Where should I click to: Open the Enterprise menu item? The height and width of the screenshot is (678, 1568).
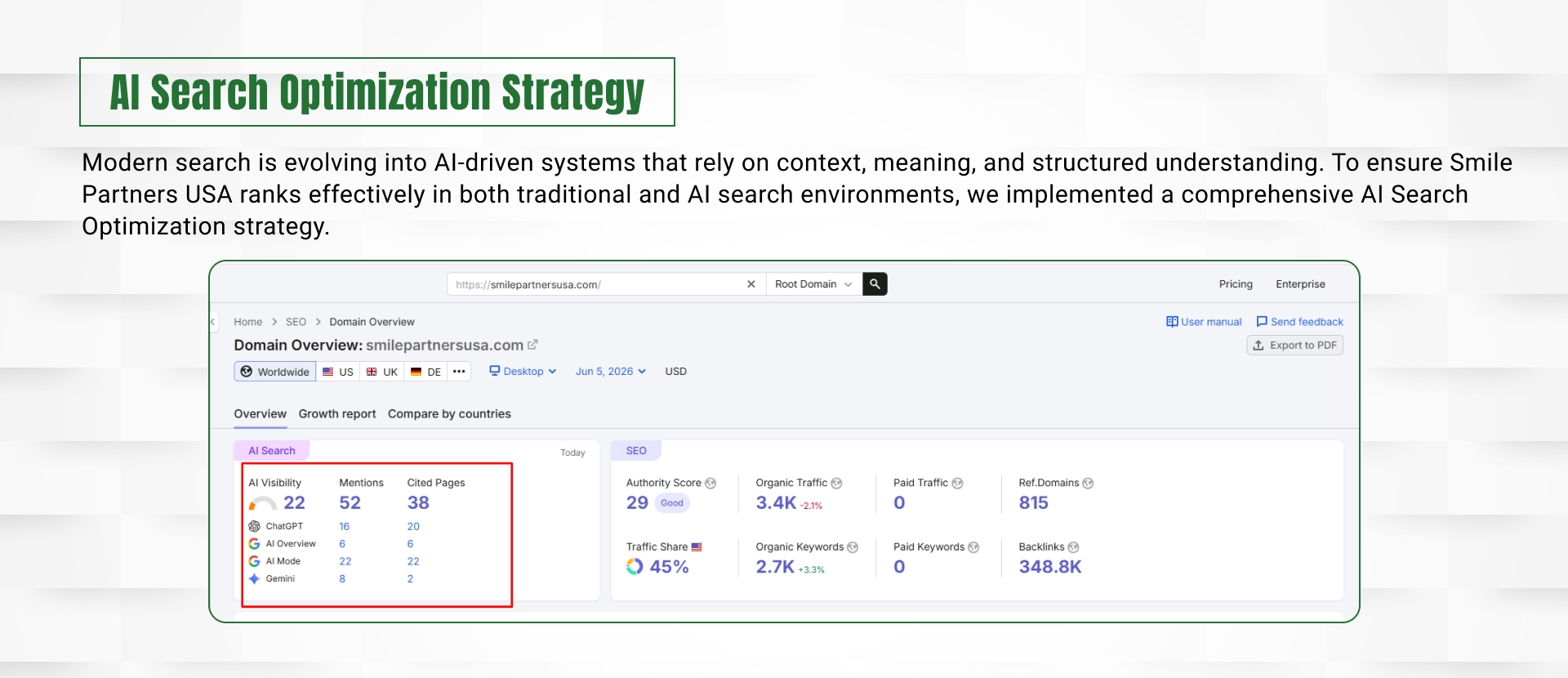click(x=1300, y=284)
